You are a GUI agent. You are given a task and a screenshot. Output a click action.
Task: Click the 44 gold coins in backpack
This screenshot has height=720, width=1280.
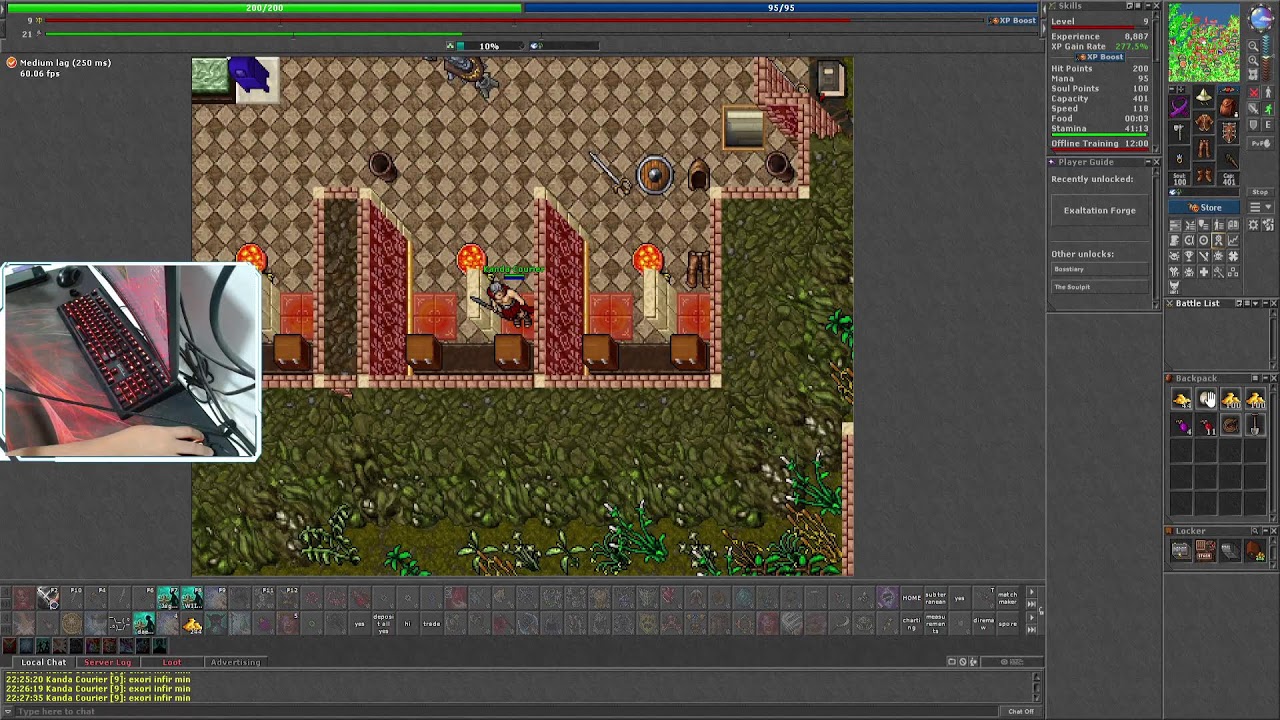tap(1181, 399)
